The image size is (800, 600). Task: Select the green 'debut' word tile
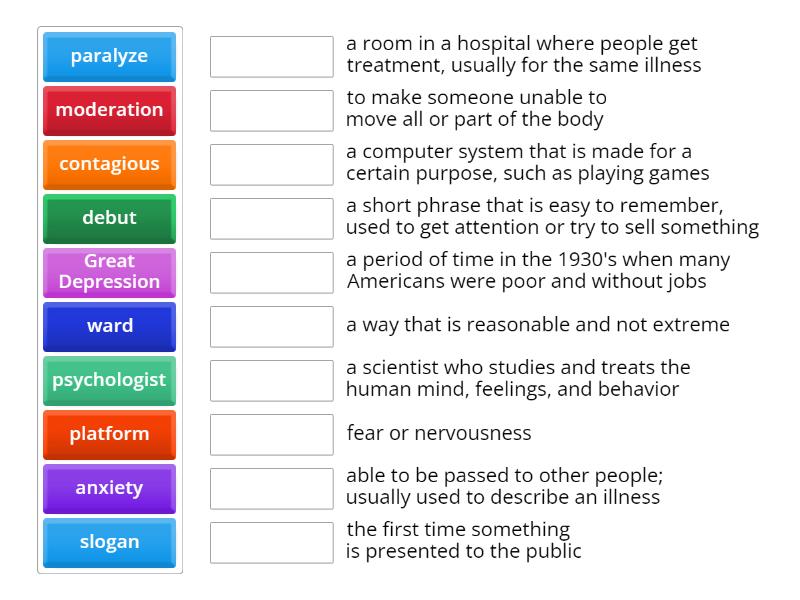(109, 218)
